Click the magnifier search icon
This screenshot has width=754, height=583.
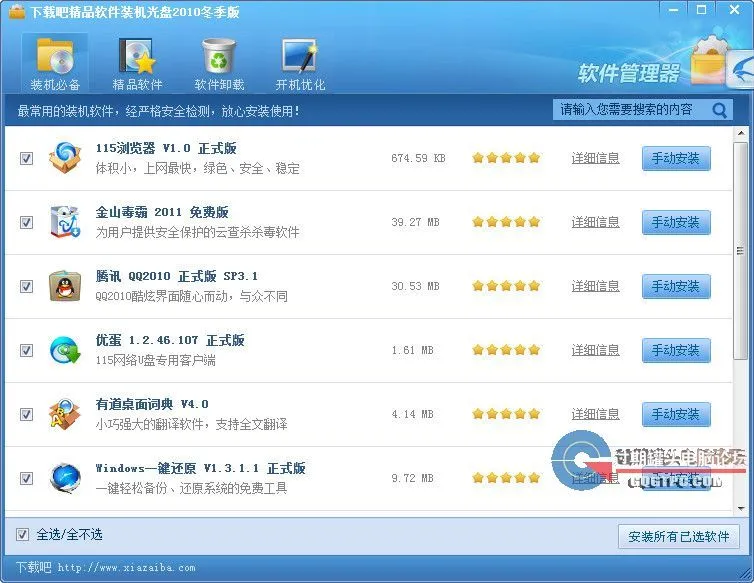[x=719, y=110]
